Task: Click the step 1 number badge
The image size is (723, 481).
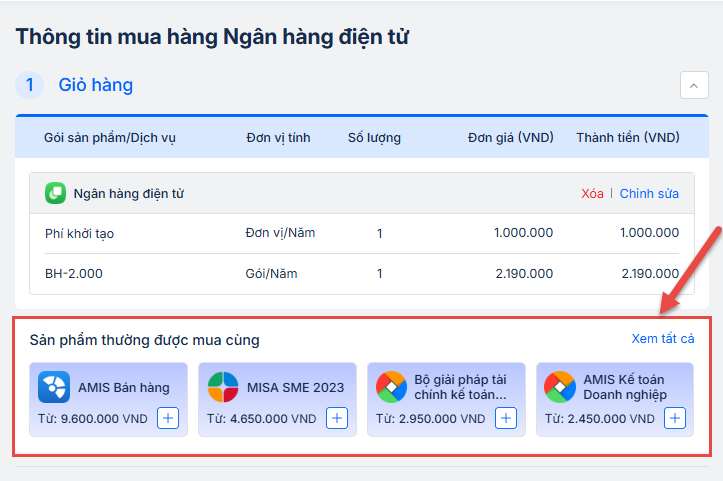Action: [x=29, y=85]
